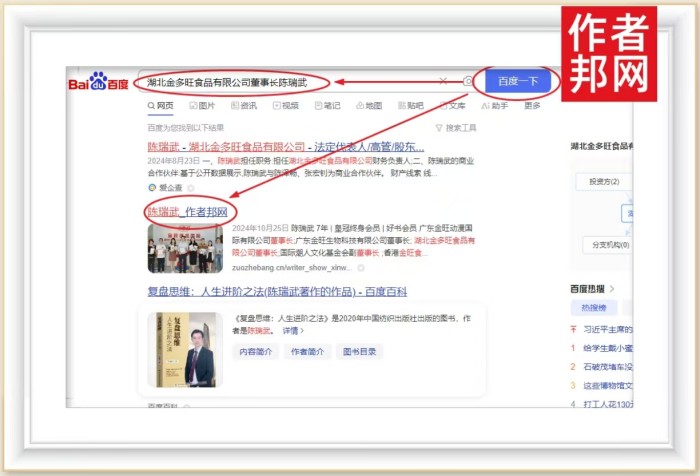Click the 内容简介 button
Image resolution: width=700 pixels, height=476 pixels.
point(256,351)
